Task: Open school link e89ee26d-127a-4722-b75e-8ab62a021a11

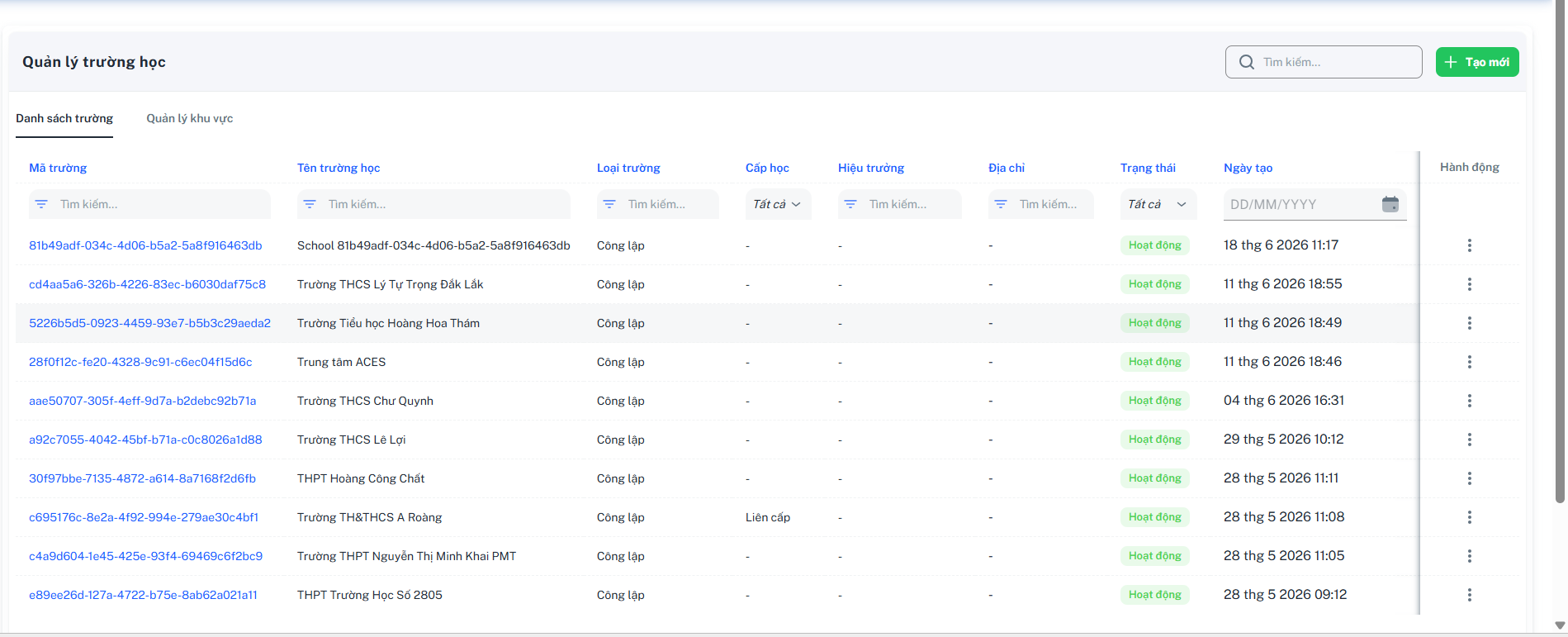Action: tap(143, 595)
